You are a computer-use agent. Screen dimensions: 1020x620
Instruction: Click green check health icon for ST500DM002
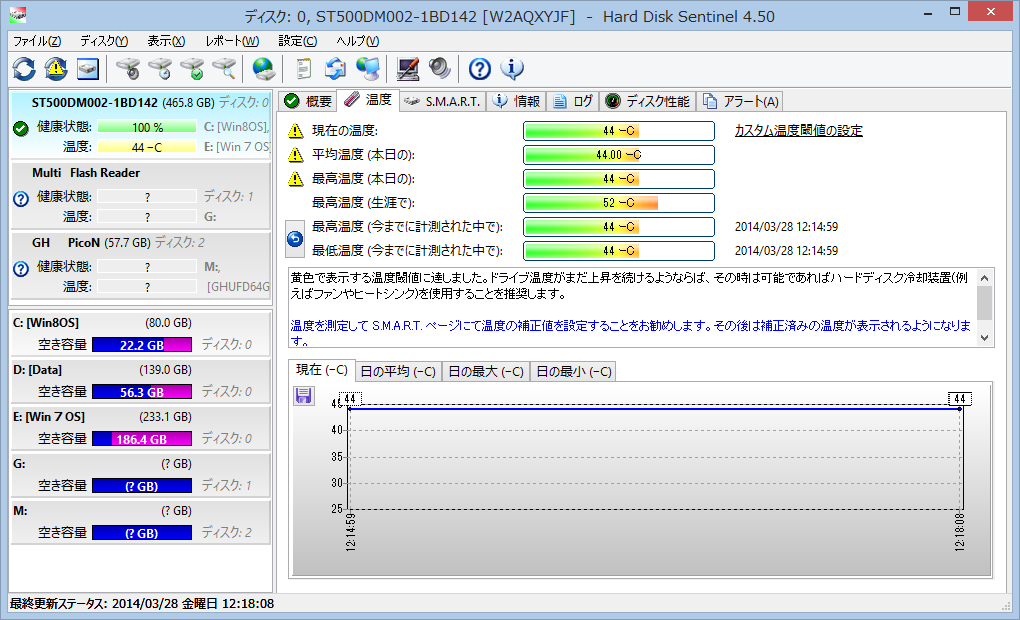click(x=21, y=128)
